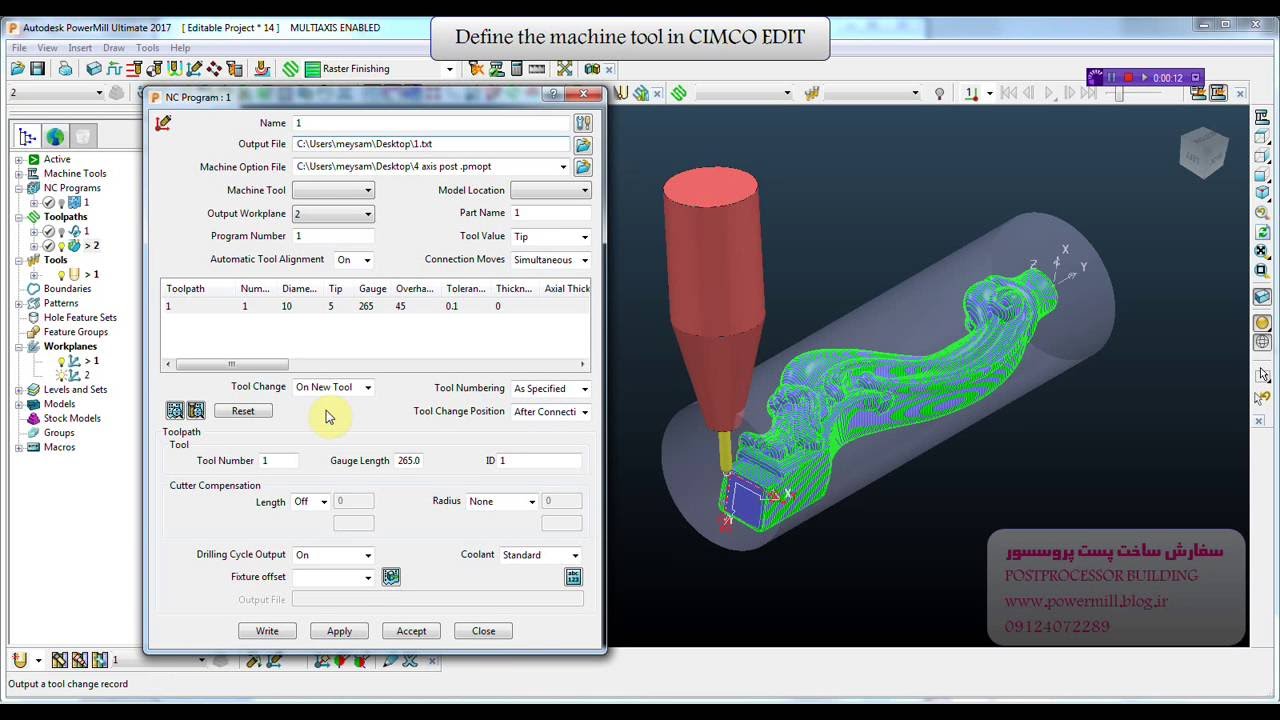Toggle the check mark of toolpath > 2
The image size is (1280, 720).
[x=48, y=246]
